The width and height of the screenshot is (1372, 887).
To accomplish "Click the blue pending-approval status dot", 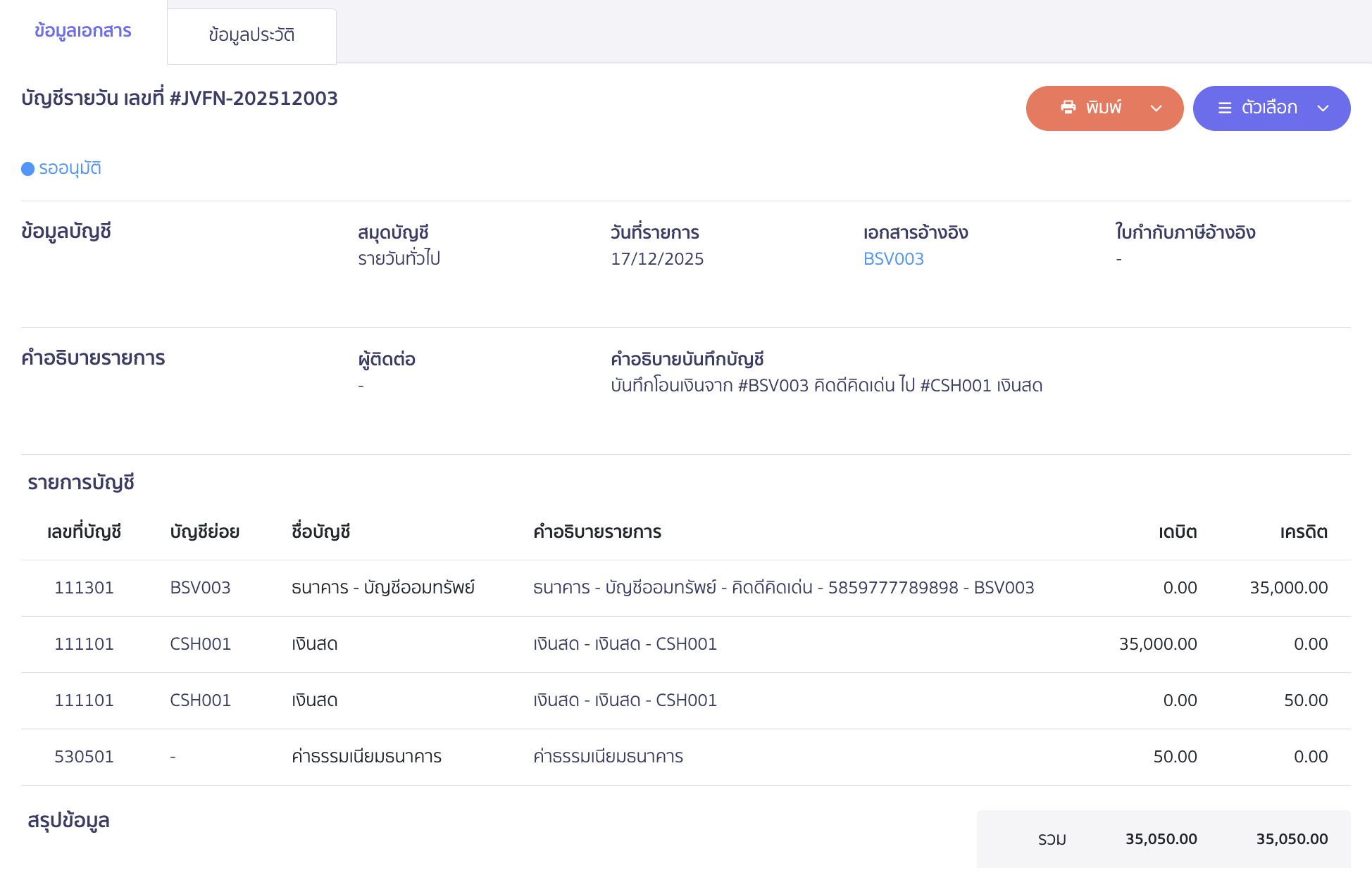I will (28, 169).
